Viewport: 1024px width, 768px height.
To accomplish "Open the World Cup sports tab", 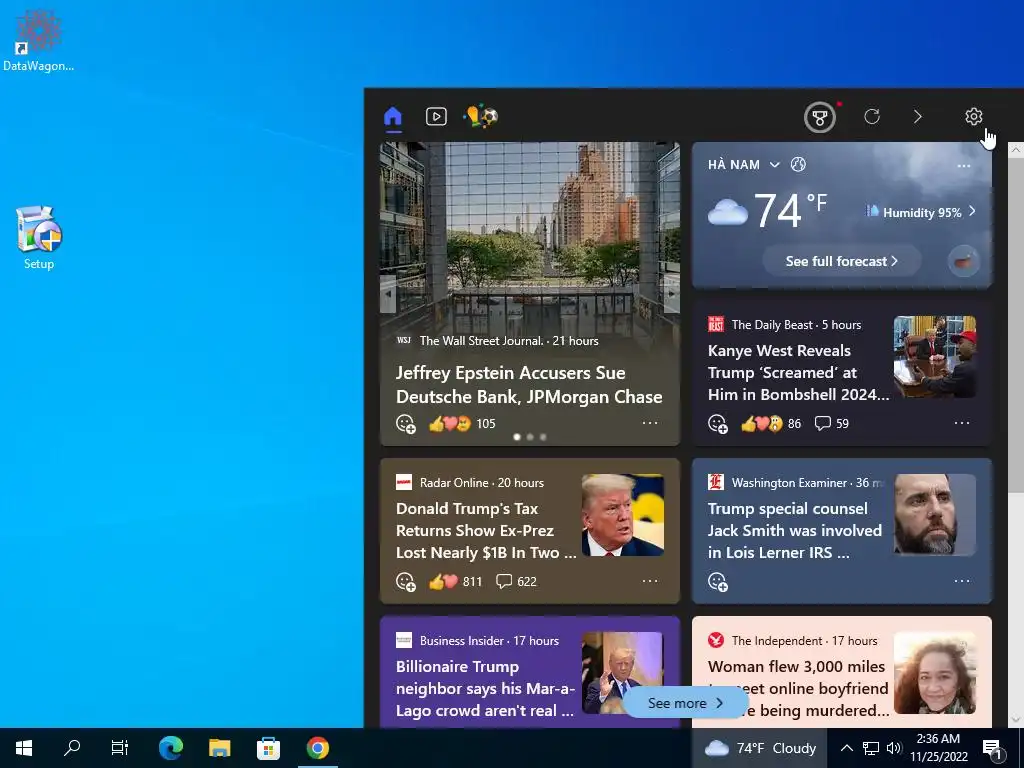I will coord(481,116).
